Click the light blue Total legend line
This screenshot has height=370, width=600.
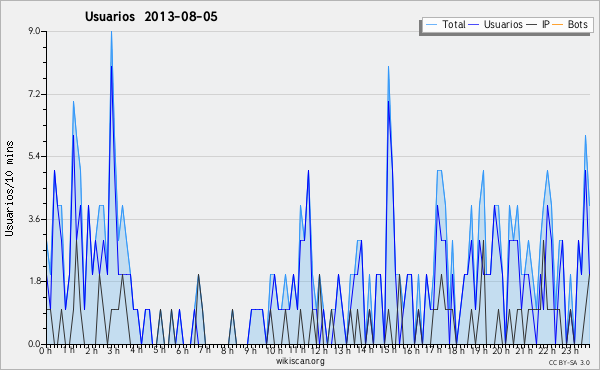click(431, 25)
